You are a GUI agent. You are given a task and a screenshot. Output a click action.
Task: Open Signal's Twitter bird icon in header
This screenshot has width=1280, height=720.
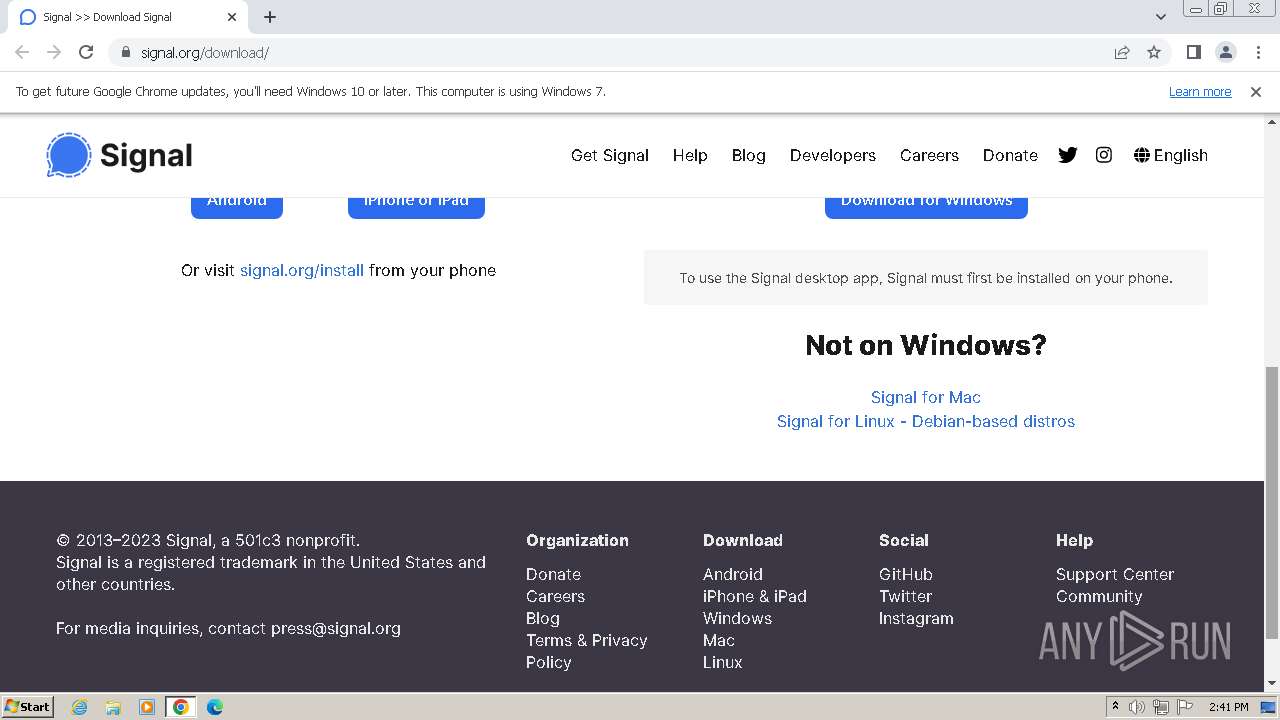click(1068, 155)
